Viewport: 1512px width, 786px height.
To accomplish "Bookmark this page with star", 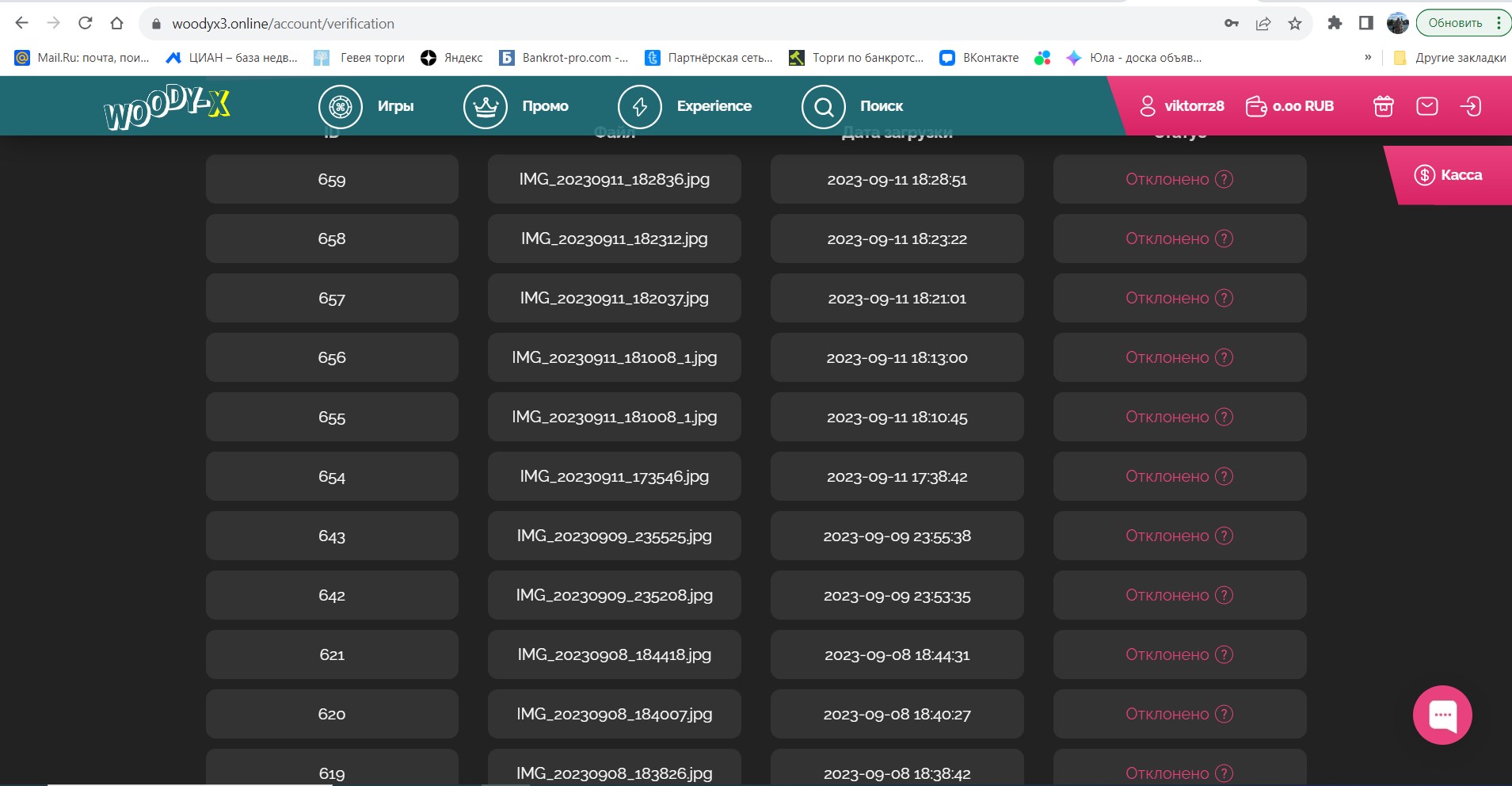I will click(x=1295, y=23).
